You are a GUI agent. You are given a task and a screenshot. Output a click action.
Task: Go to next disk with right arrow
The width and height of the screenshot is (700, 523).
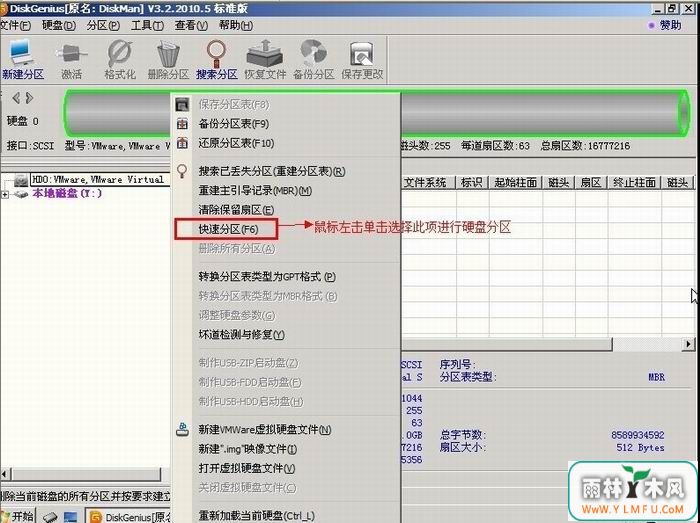pos(29,98)
